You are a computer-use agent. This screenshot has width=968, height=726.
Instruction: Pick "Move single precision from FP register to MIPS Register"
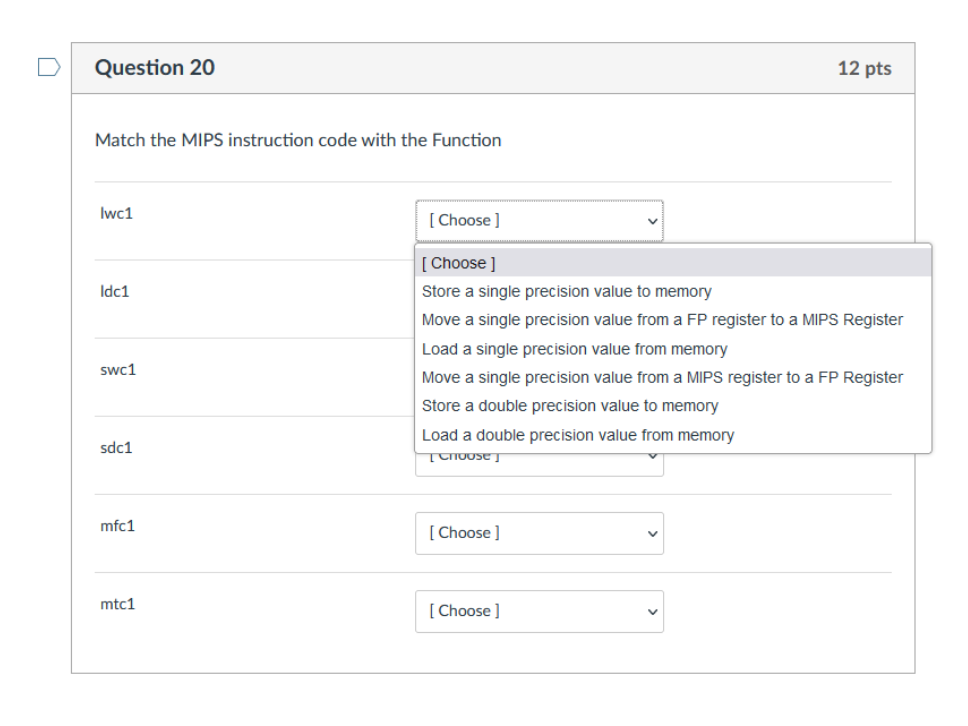(662, 320)
